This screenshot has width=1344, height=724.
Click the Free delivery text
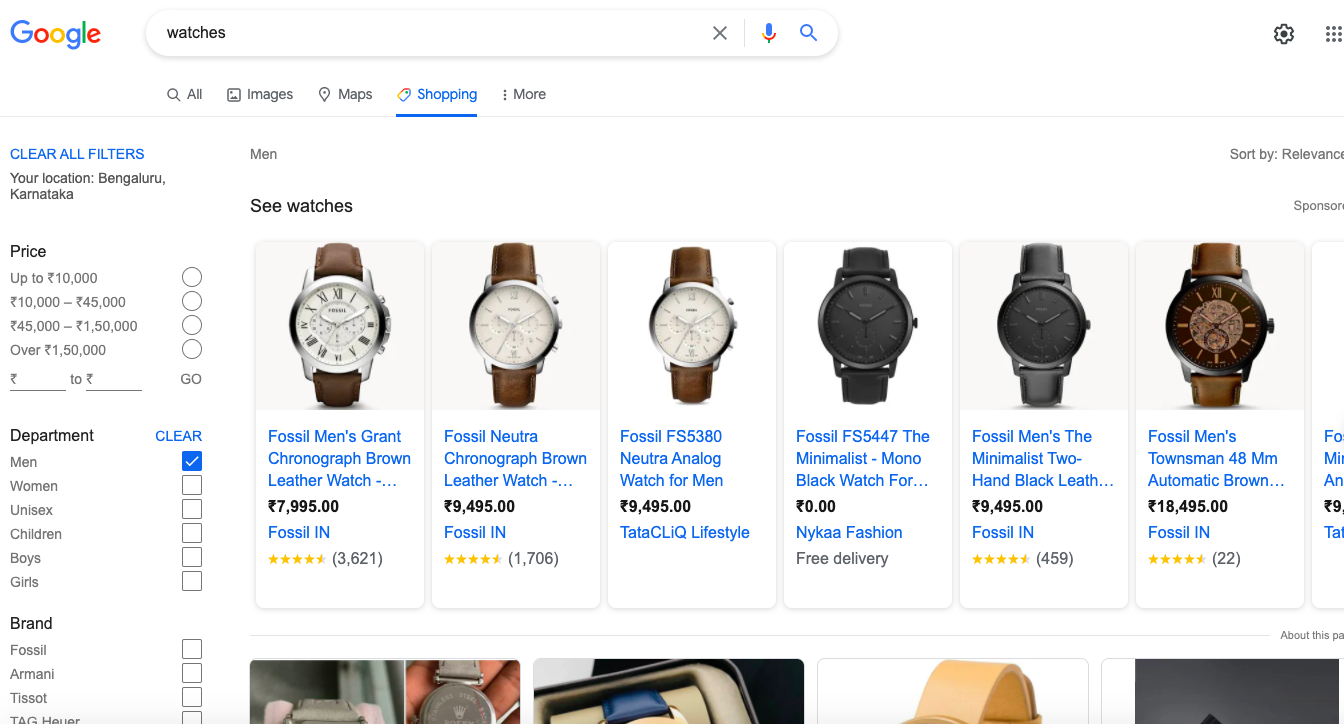(842, 558)
